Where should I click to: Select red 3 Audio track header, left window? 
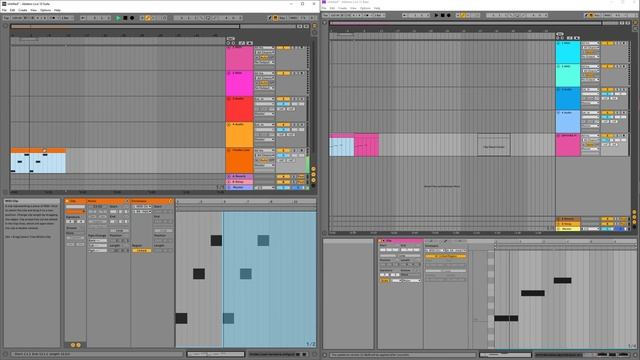coord(239,109)
